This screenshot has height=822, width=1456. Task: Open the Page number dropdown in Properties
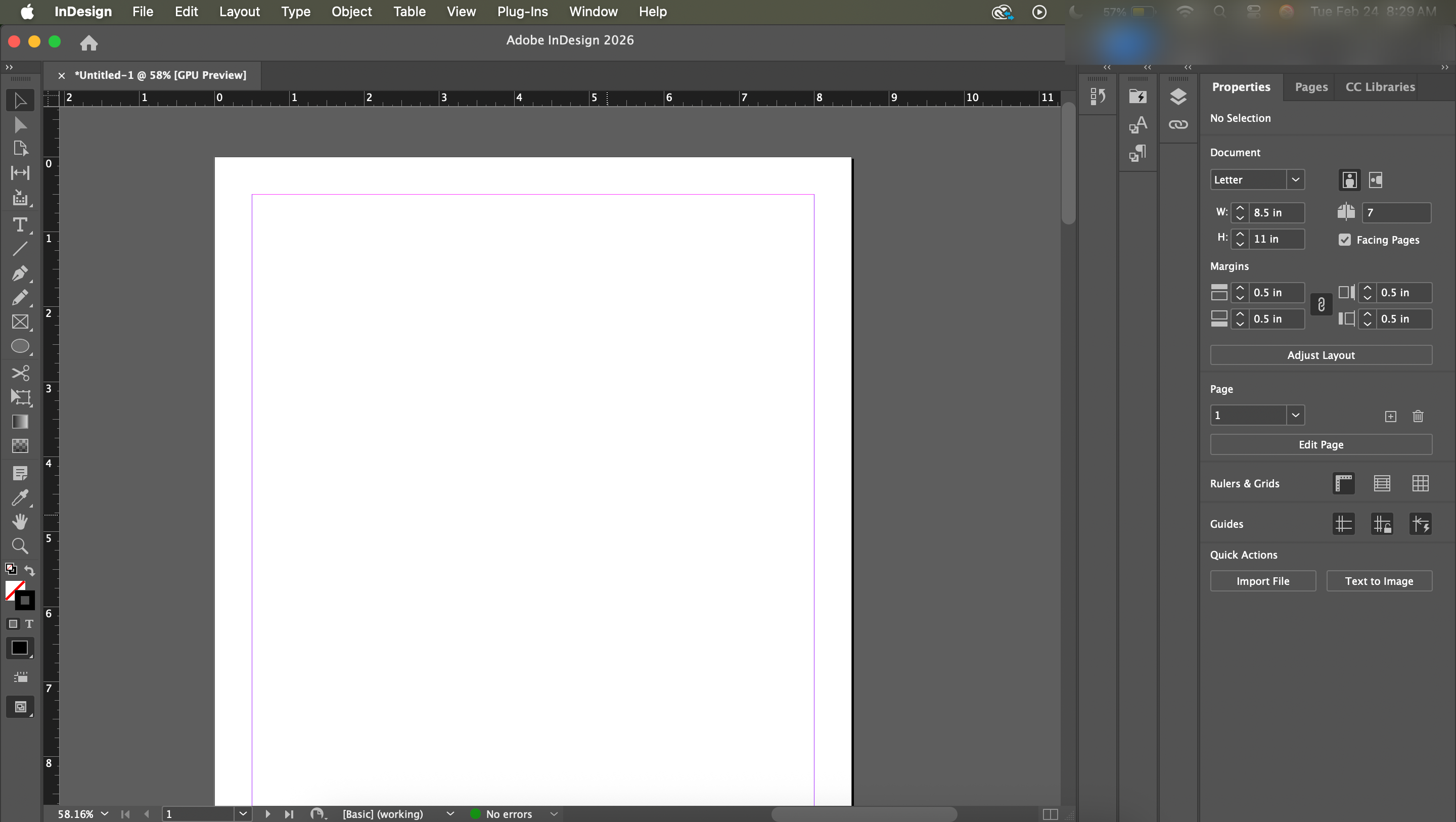pyautogui.click(x=1295, y=416)
